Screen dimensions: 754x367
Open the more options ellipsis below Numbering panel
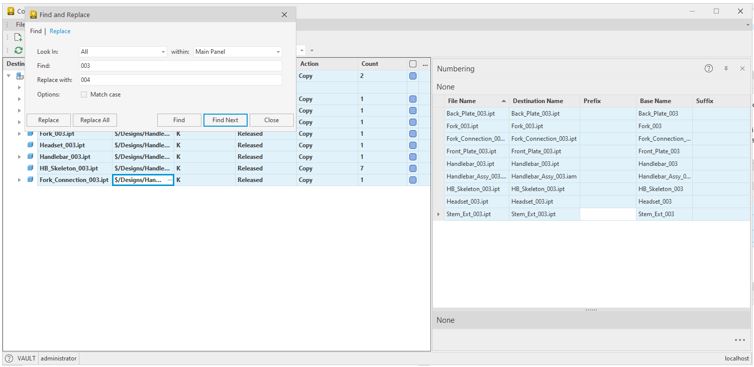click(x=740, y=340)
